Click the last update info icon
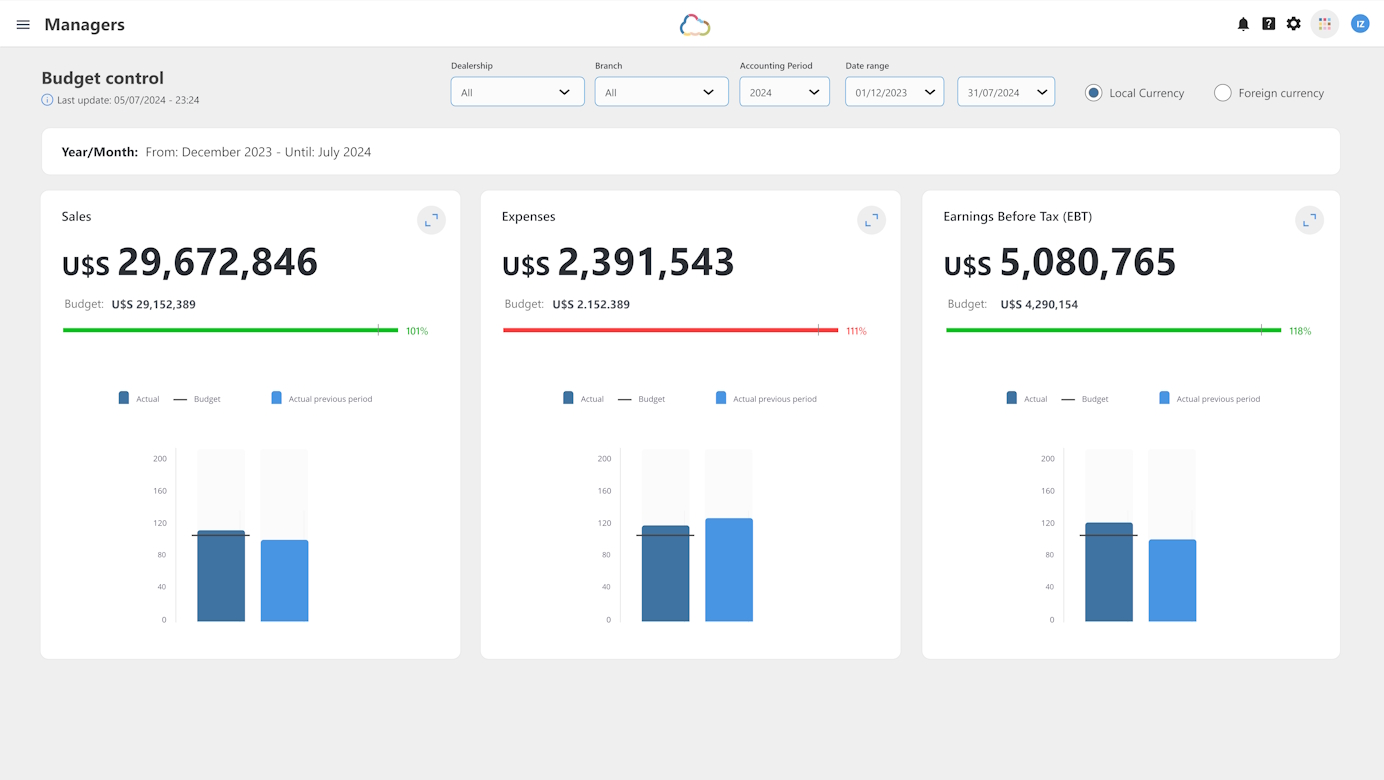Screen dimensions: 1384x780 point(47,100)
